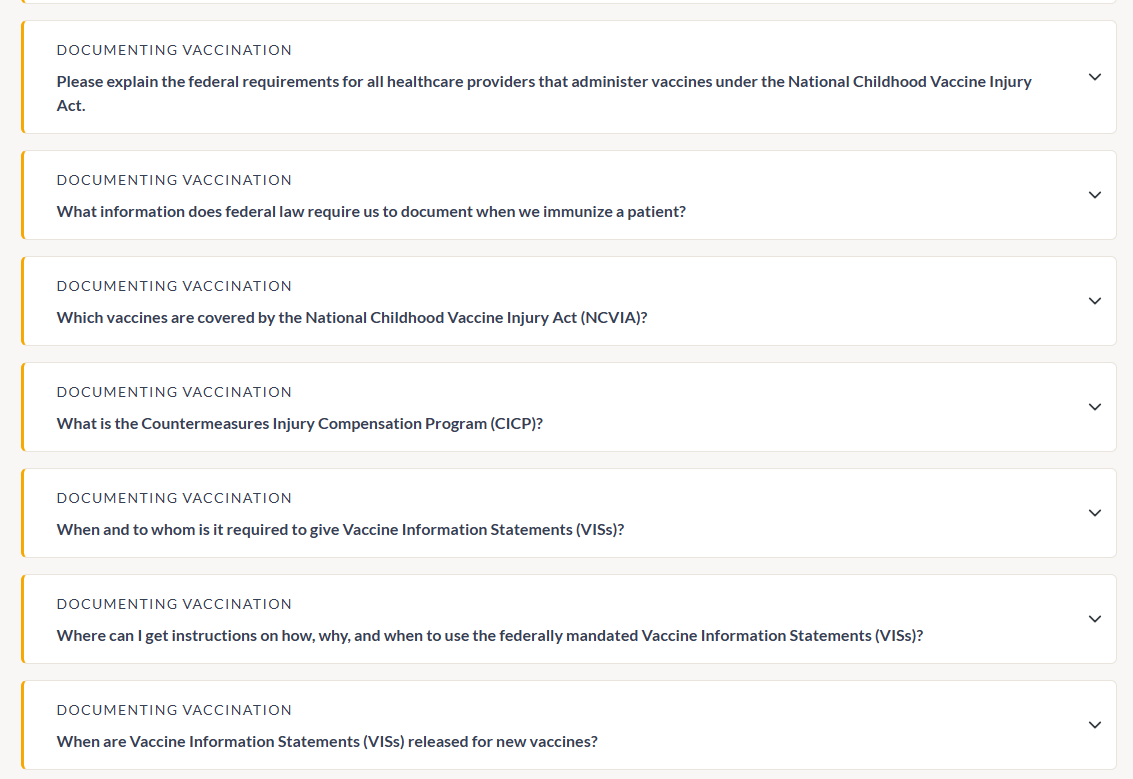Click question on what federal law requires documenting
The width and height of the screenshot is (1133, 779).
click(371, 212)
